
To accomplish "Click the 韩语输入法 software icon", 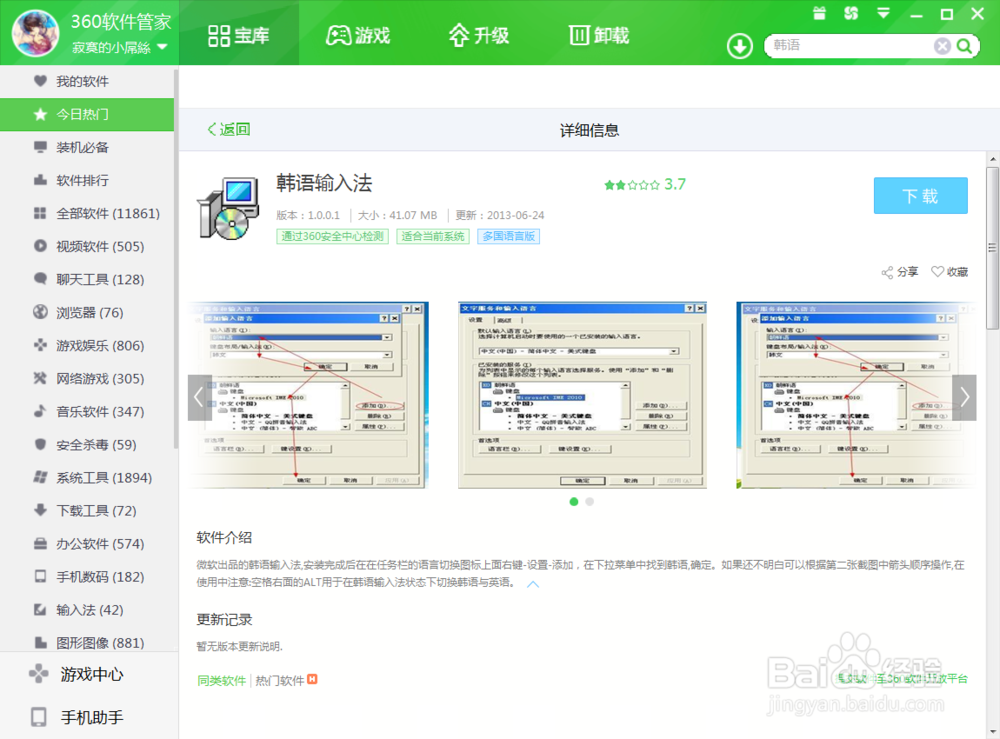I will tap(228, 208).
